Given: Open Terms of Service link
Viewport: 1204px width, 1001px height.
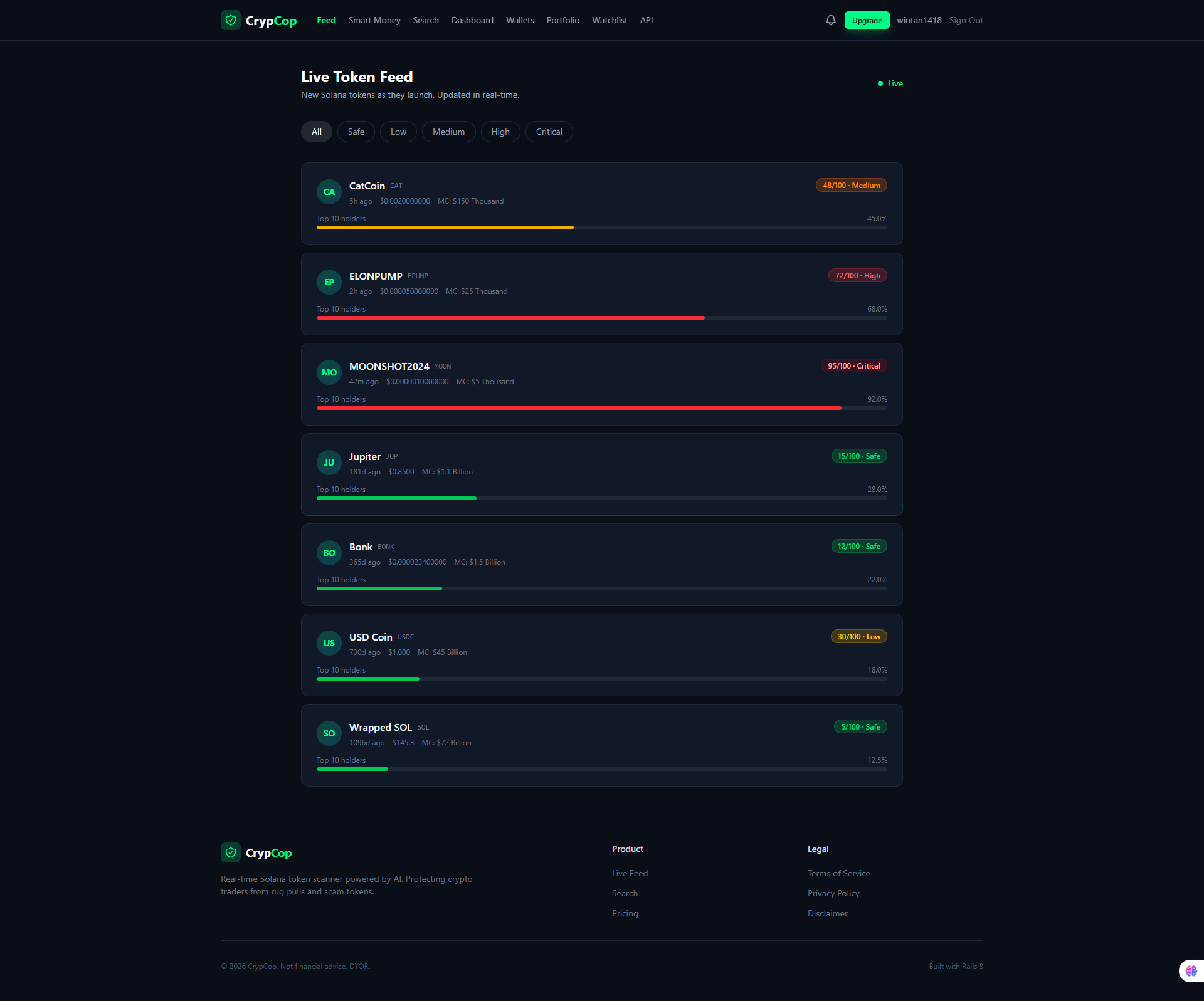Looking at the screenshot, I should pos(839,873).
